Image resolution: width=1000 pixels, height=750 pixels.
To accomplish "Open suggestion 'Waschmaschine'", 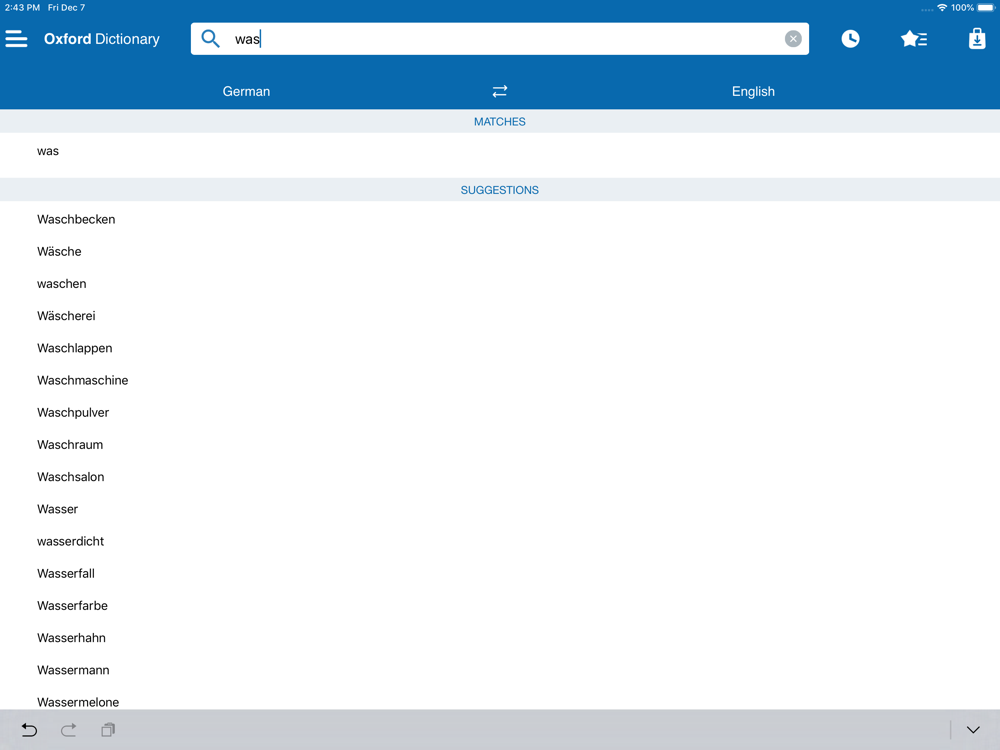I will [x=500, y=380].
